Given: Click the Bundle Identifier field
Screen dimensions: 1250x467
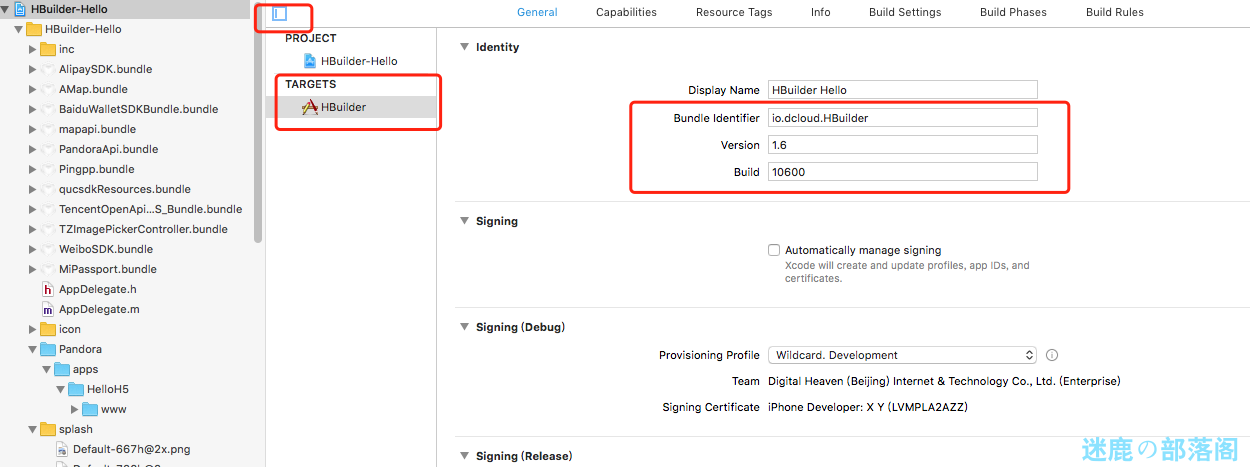Looking at the screenshot, I should point(903,117).
